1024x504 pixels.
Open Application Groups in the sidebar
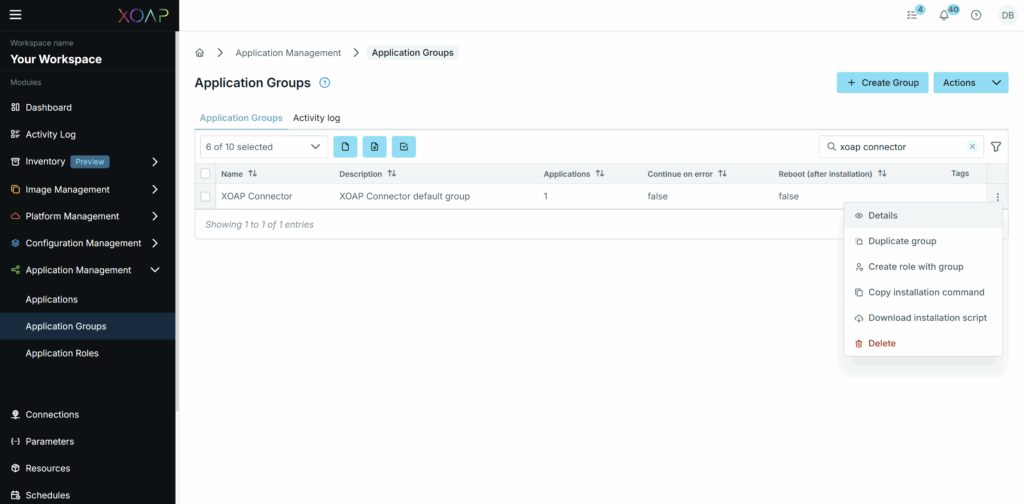tap(88, 326)
